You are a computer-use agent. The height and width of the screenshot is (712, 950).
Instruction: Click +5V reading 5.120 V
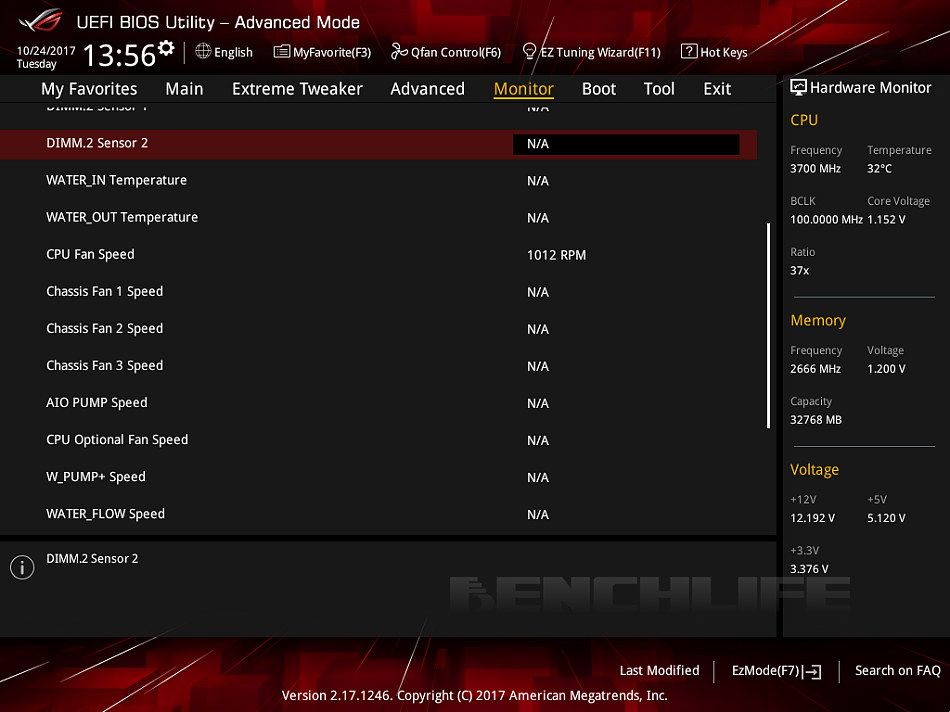pyautogui.click(x=886, y=518)
